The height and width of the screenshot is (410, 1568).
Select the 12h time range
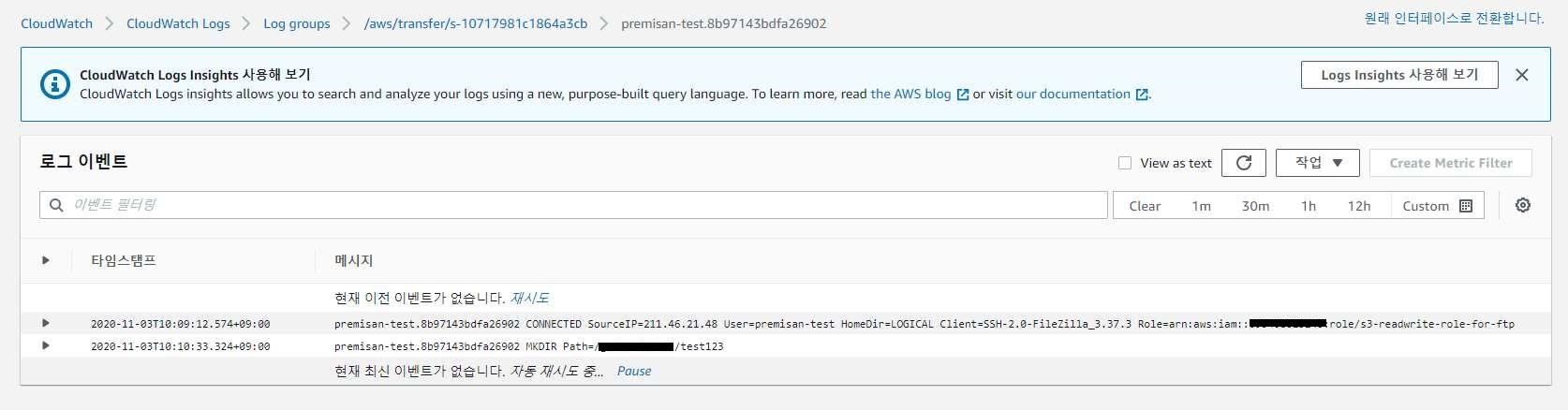coord(1359,206)
